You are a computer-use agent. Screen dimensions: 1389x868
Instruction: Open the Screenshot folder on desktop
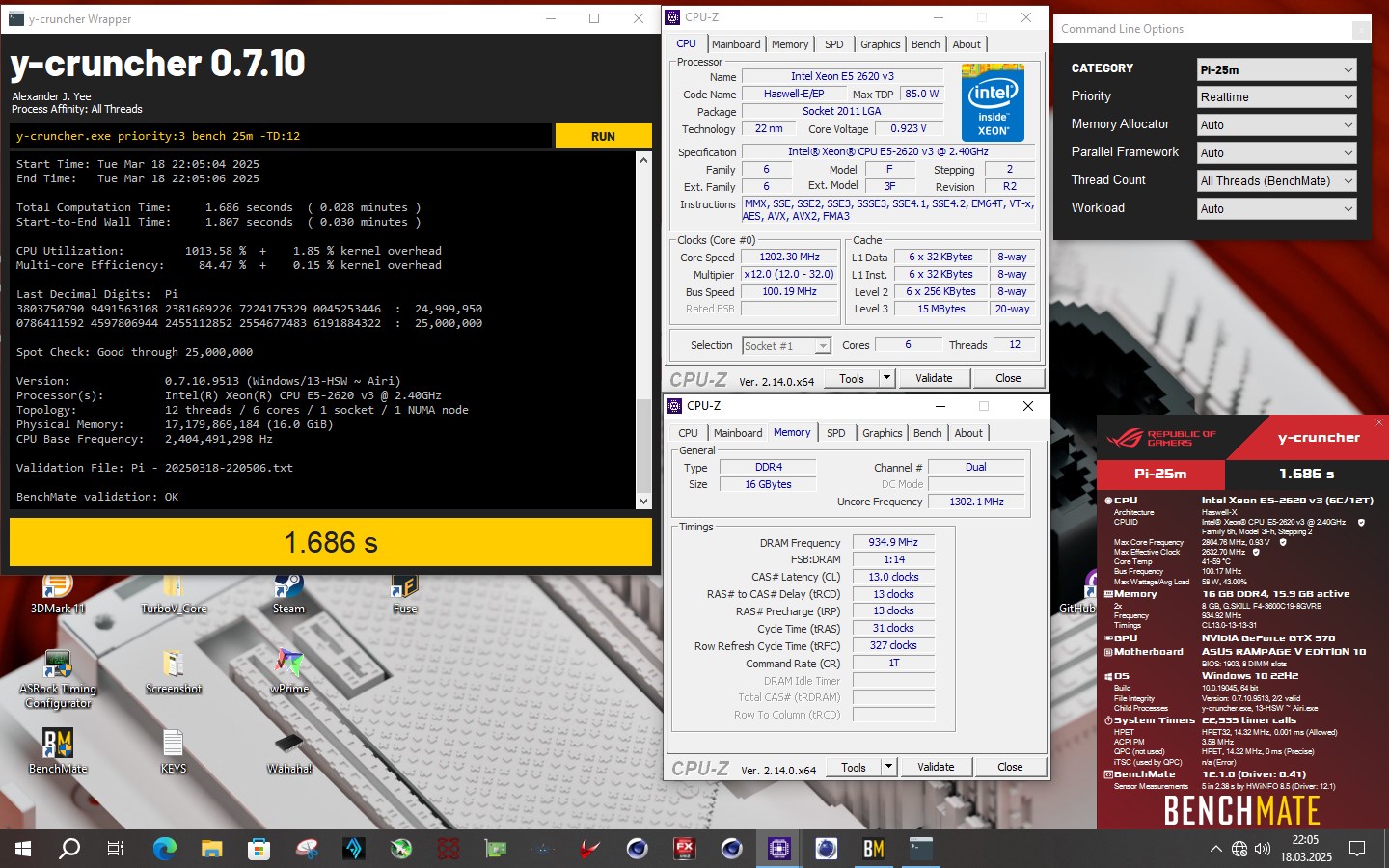(x=174, y=672)
